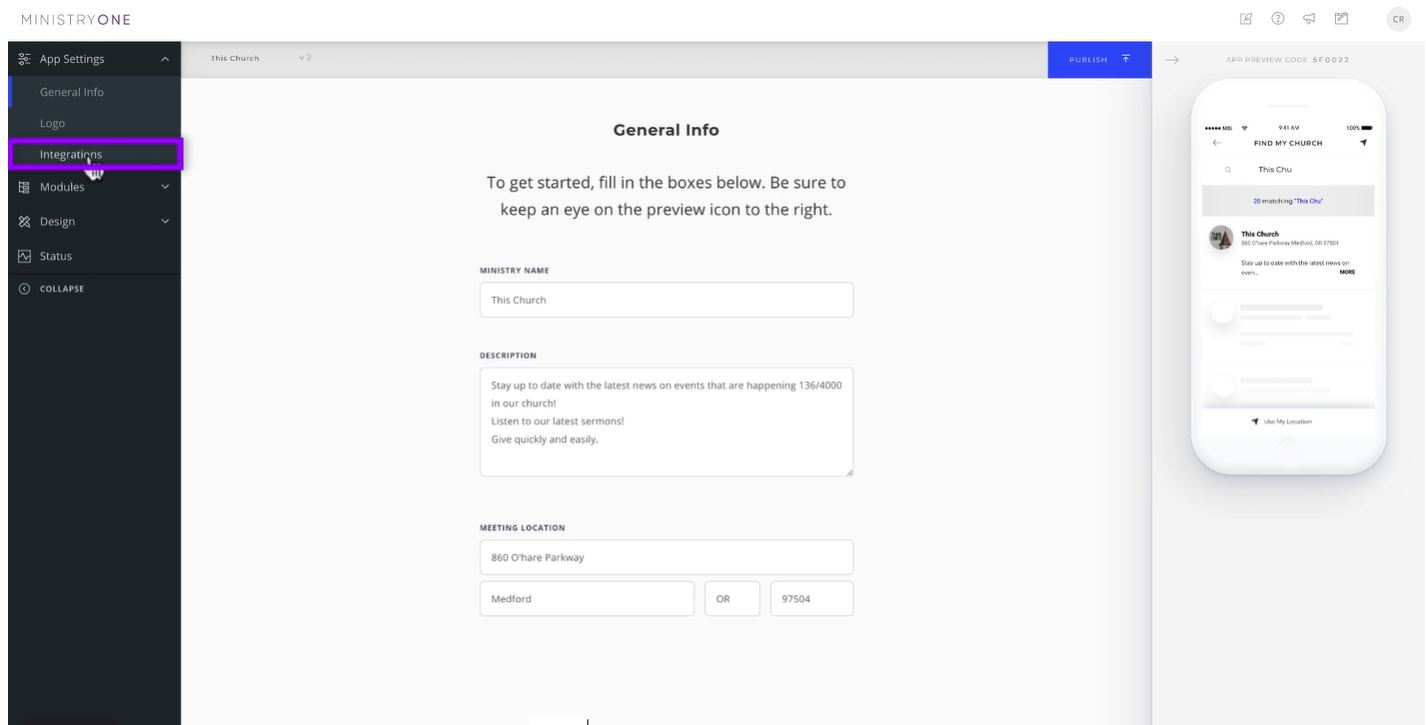
Task: Click the Collapse circle arrow icon
Action: [x=24, y=289]
